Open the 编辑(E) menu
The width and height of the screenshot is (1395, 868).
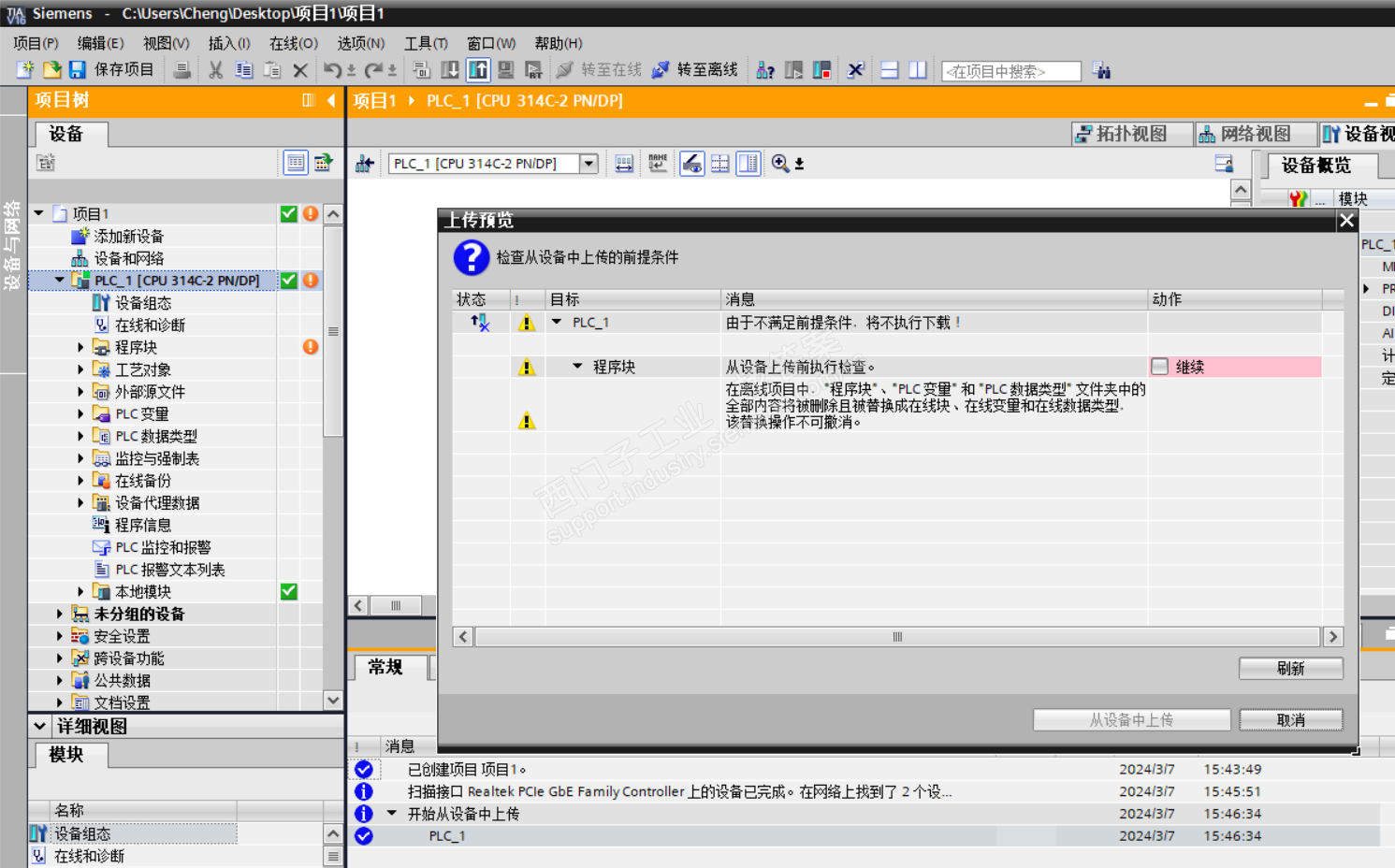(100, 43)
